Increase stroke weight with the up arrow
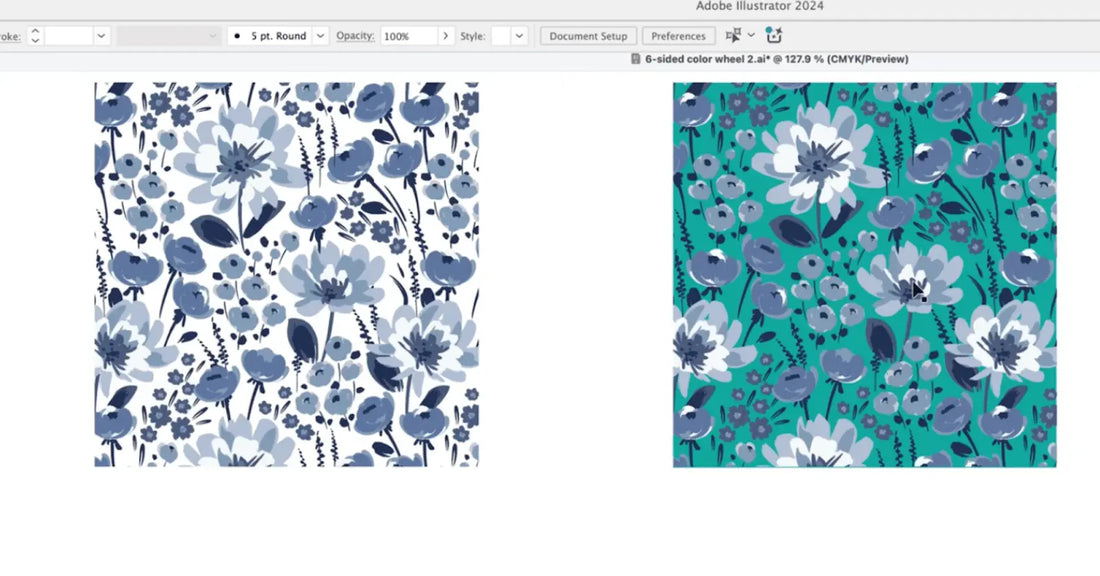Screen dimensions: 1100x576 (x=35, y=31)
